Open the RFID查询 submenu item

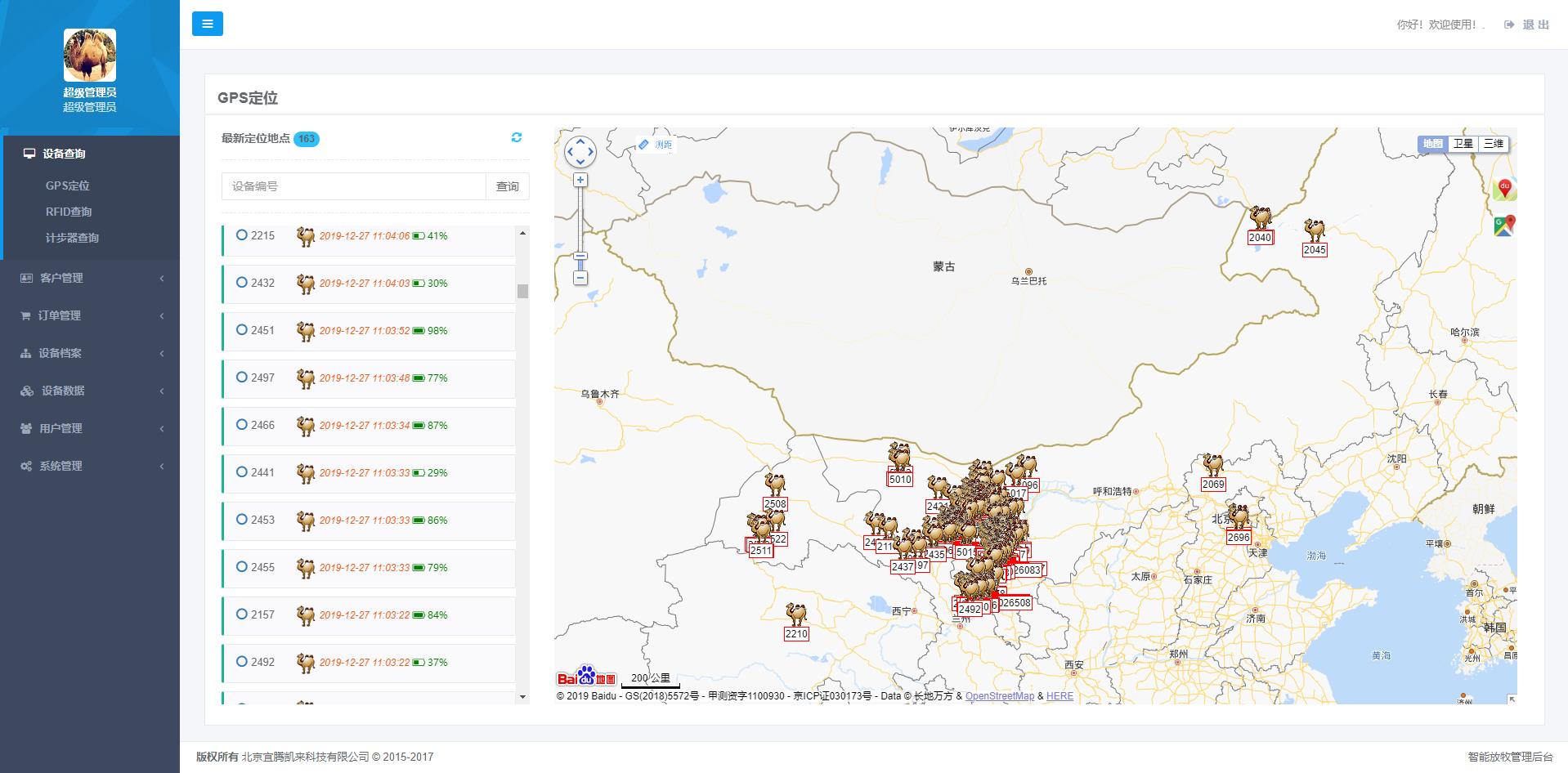(x=69, y=212)
